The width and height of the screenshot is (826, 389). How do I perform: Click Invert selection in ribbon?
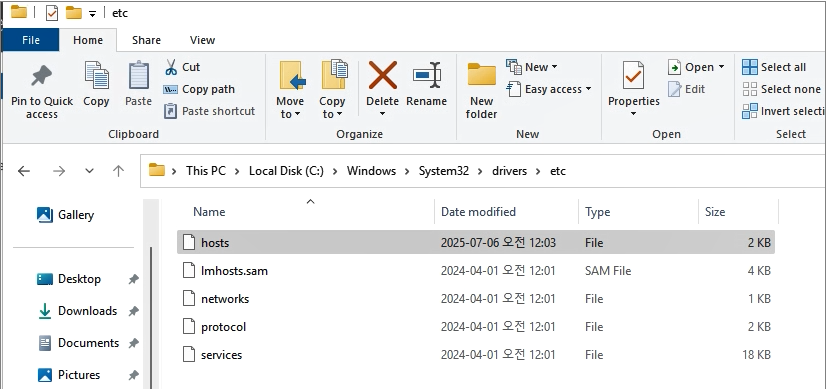[x=783, y=111]
